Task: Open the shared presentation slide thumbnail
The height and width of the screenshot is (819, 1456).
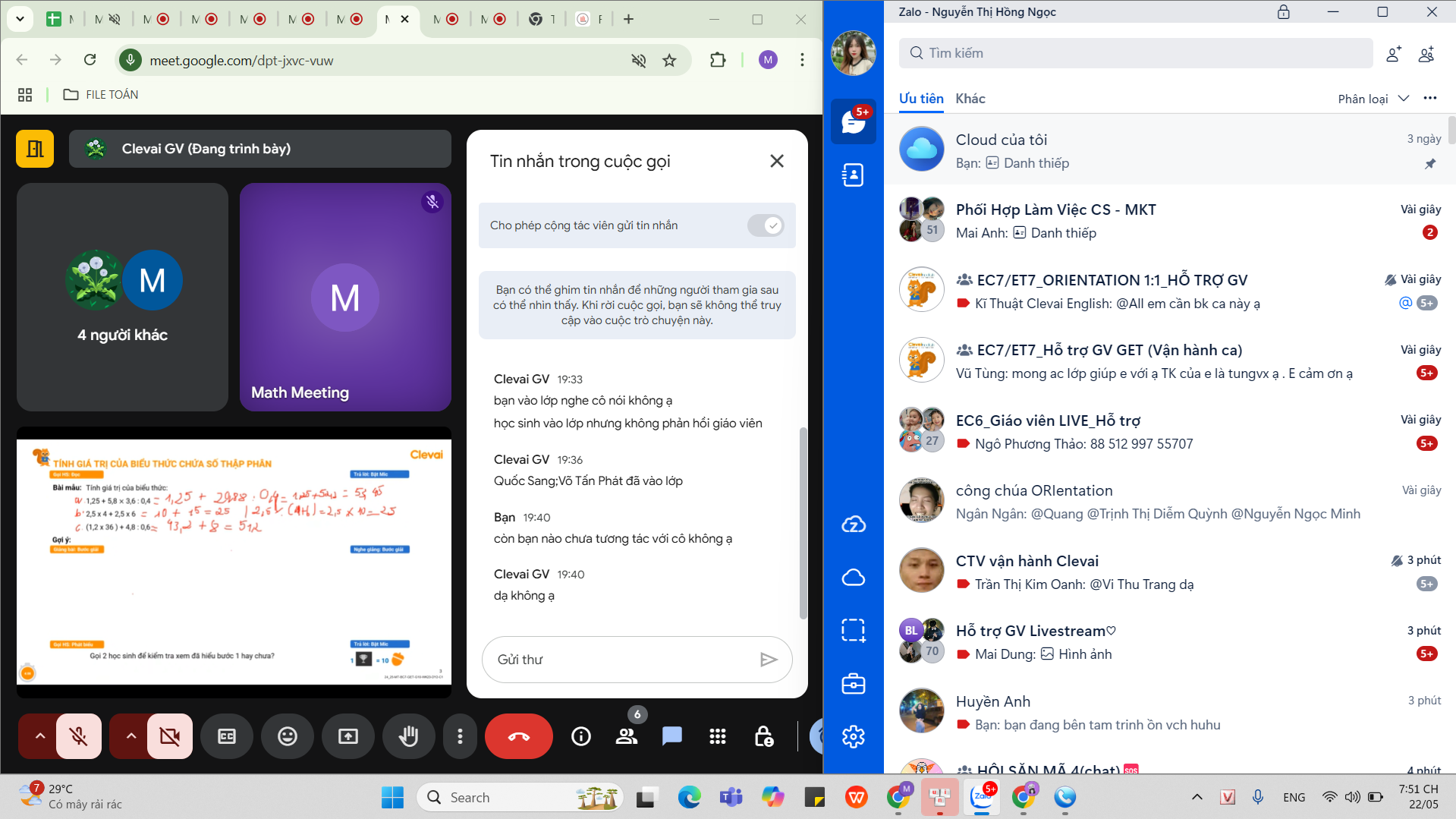Action: (x=234, y=562)
